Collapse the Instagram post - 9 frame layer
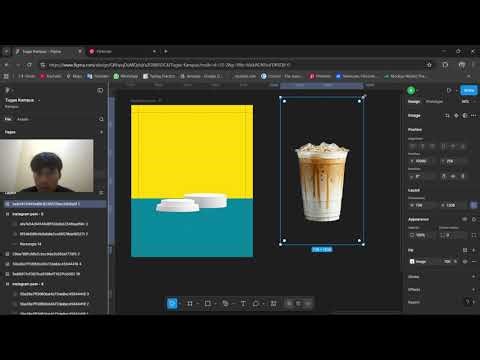The width and height of the screenshot is (480, 360). pos(7,214)
